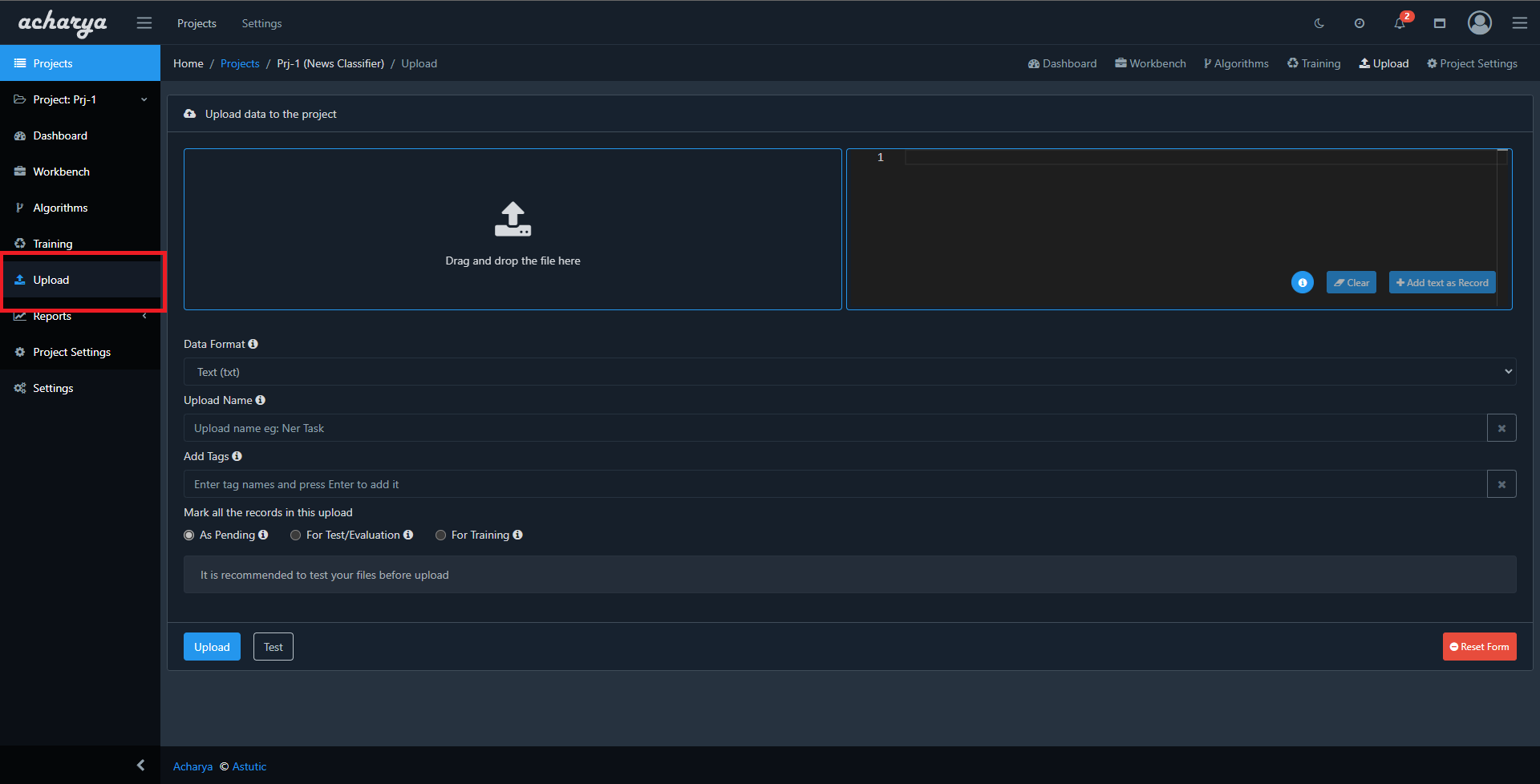Open the Settings menu in the top bar

pyautogui.click(x=261, y=23)
